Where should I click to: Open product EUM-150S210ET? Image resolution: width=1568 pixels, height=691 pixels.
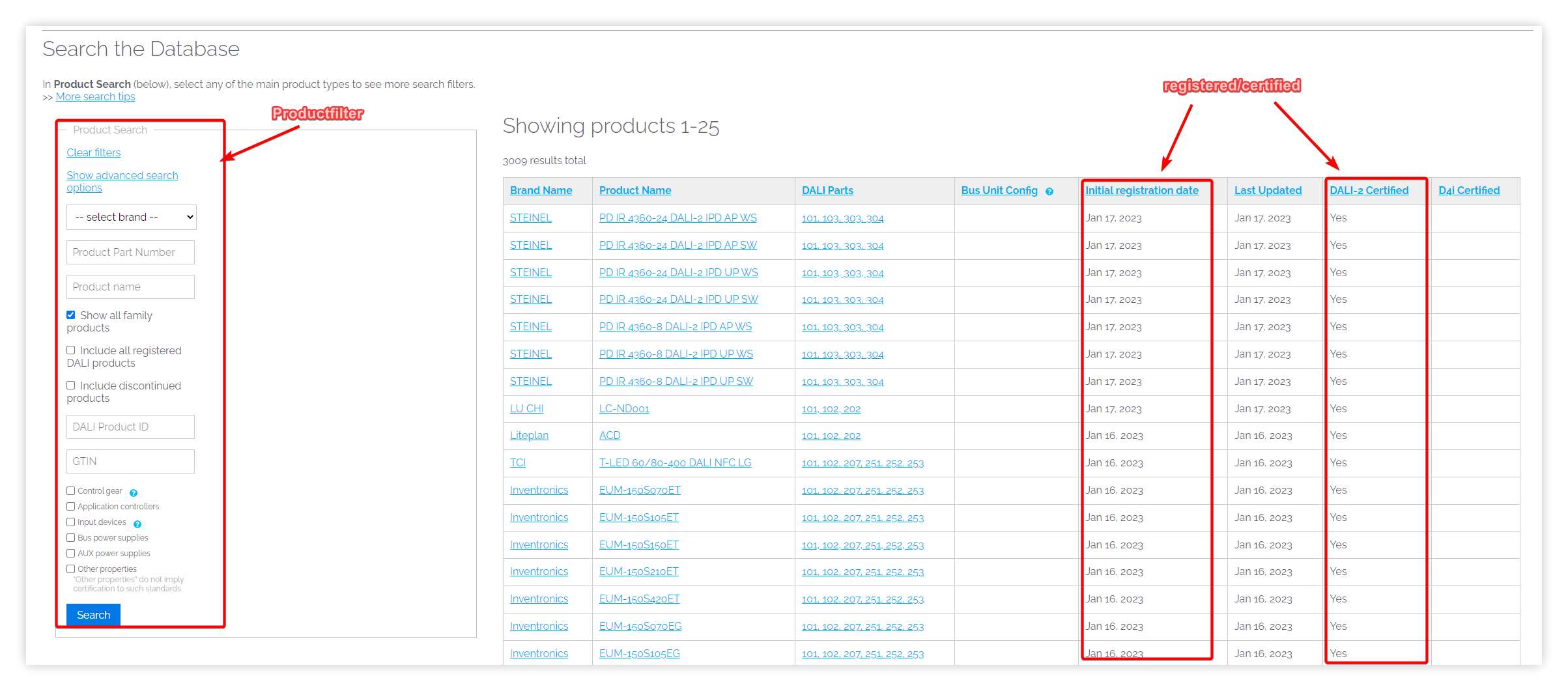point(639,571)
